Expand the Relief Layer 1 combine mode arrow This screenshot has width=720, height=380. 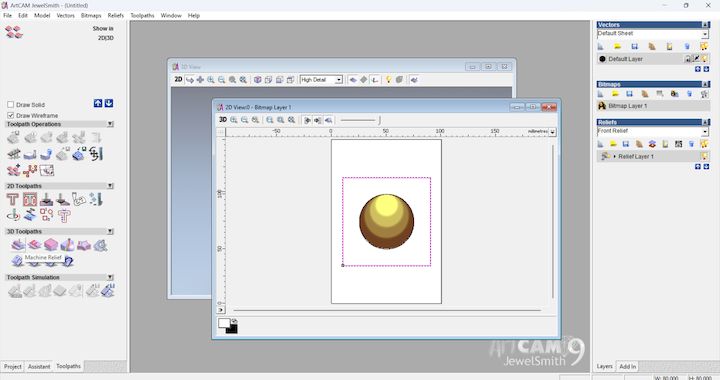615,156
